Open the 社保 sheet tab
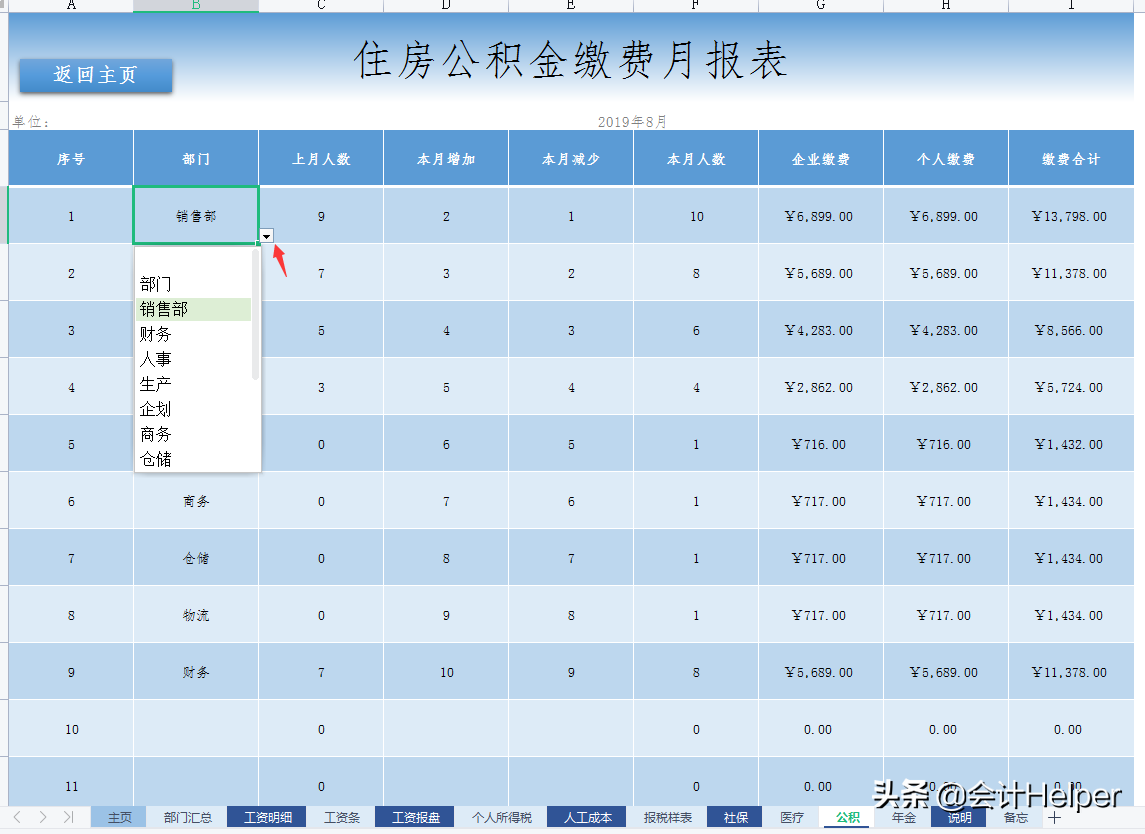The height and width of the screenshot is (834, 1145). click(x=734, y=817)
